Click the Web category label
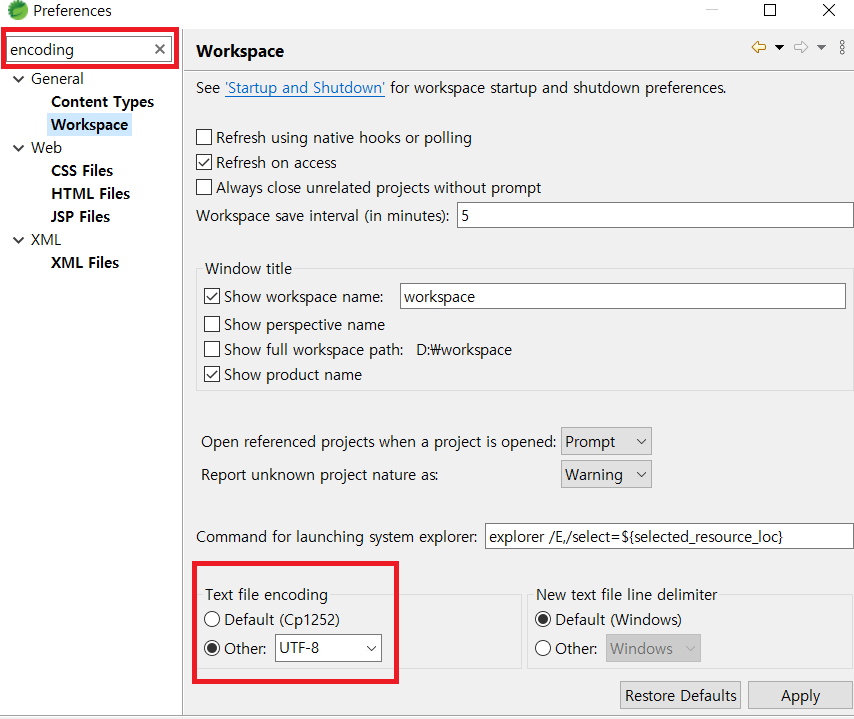Viewport: 854px width, 719px height. (x=46, y=148)
